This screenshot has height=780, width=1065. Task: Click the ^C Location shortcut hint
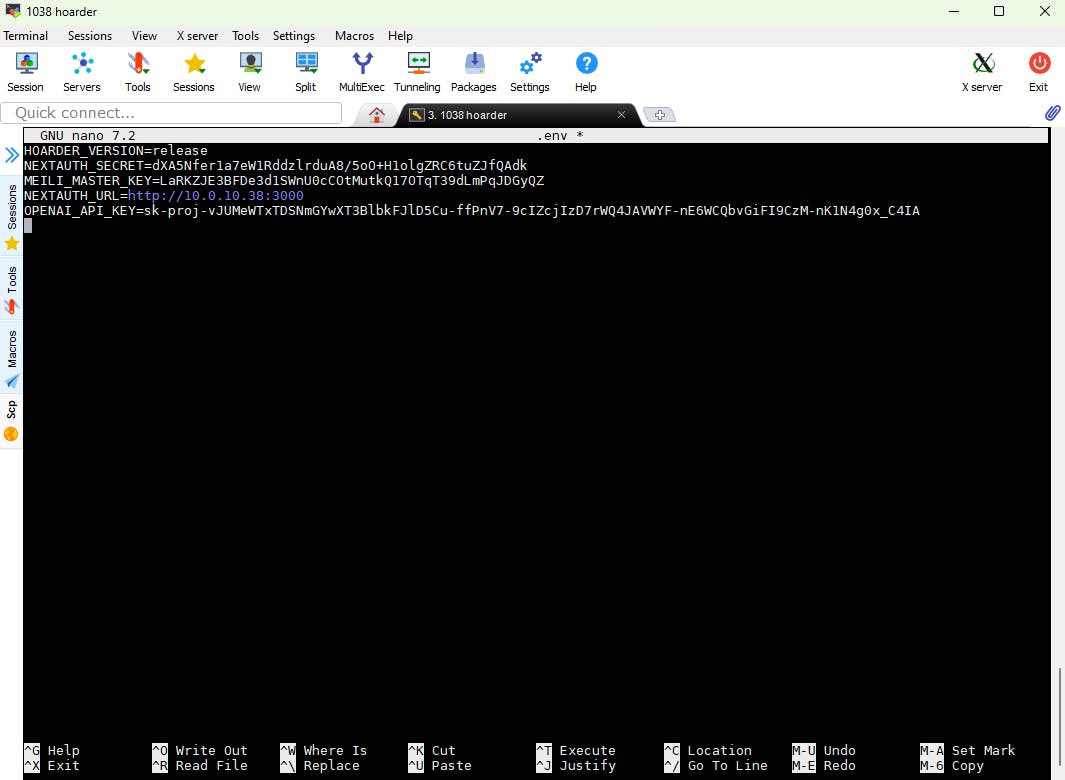(x=708, y=751)
